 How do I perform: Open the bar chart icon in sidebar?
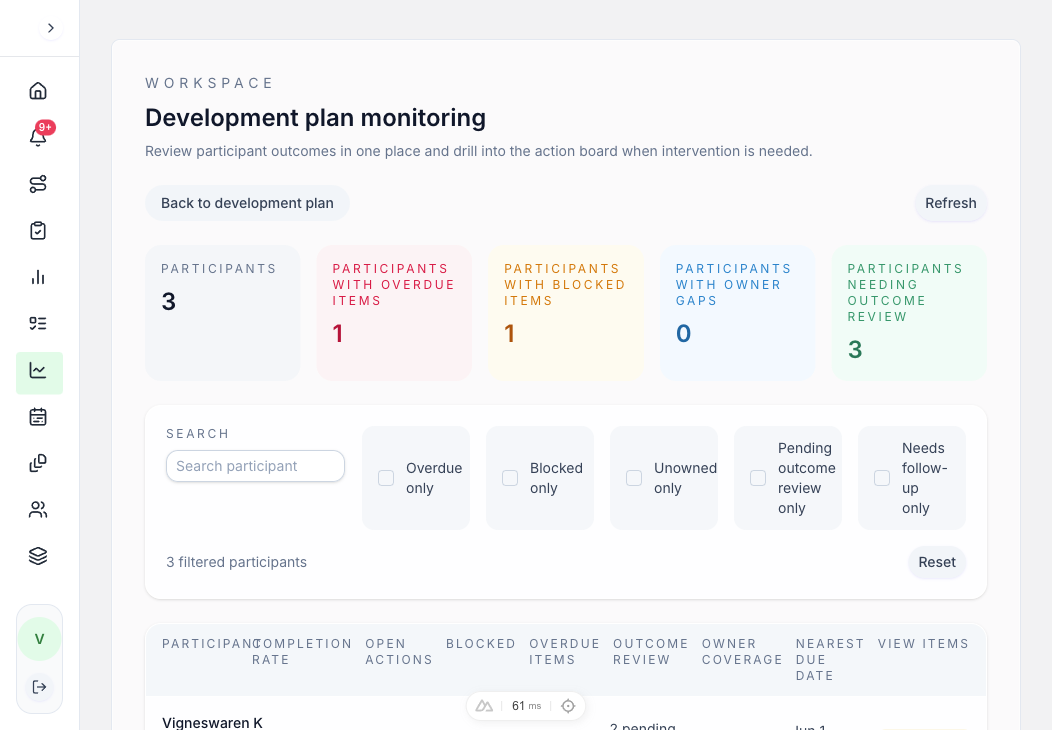[38, 277]
